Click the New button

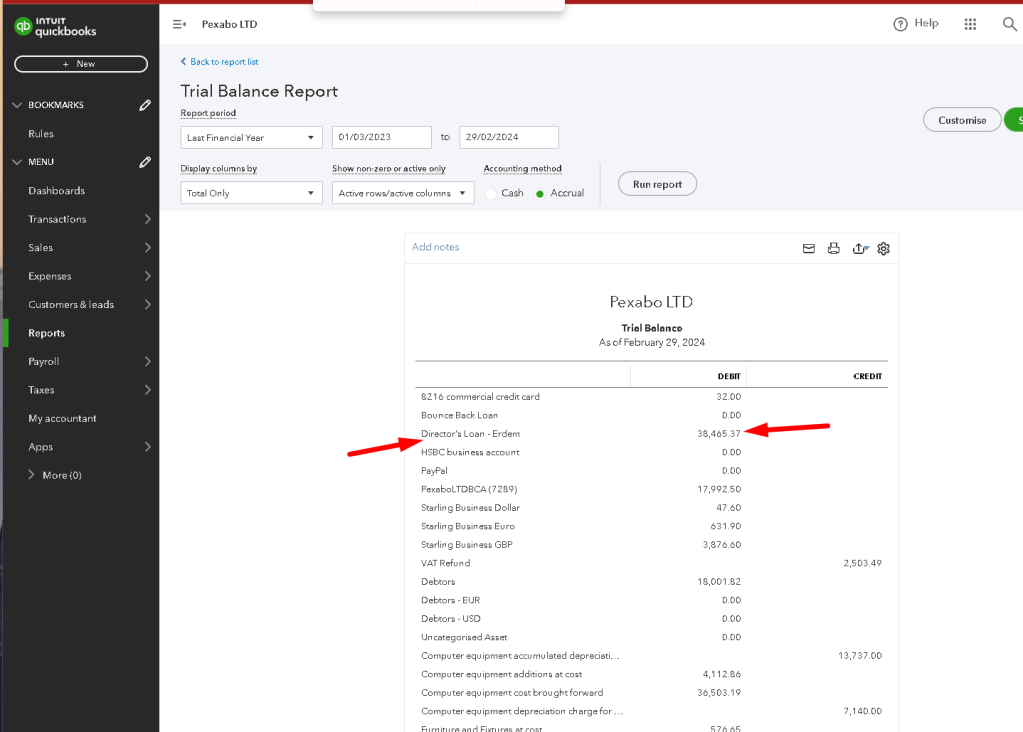81,64
